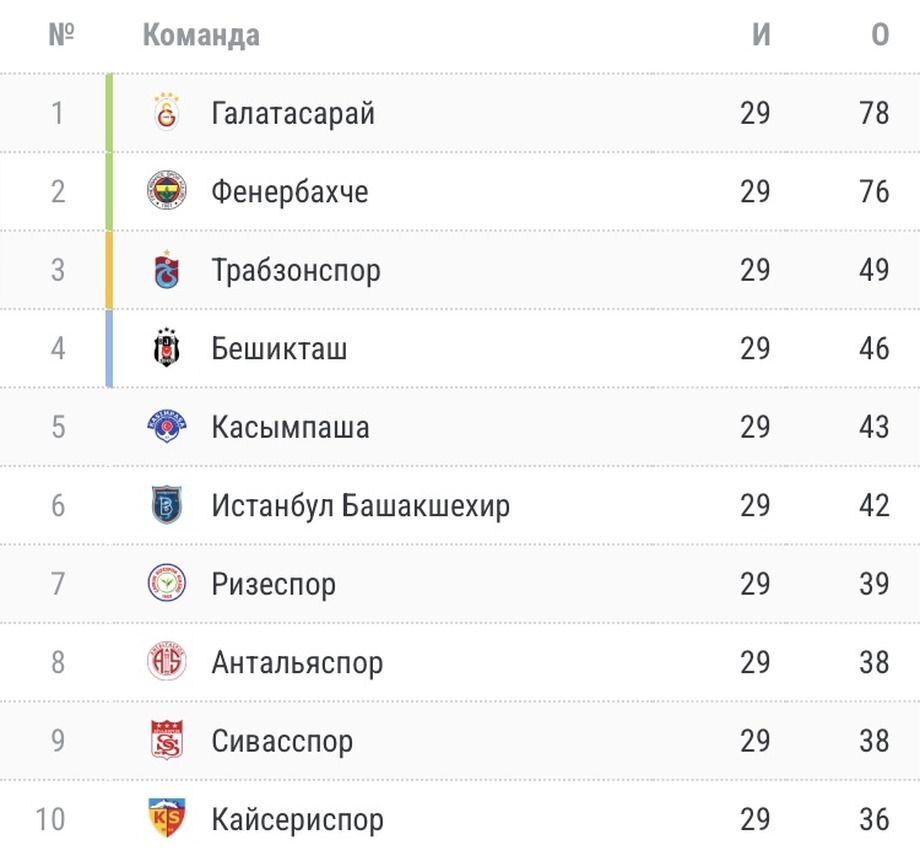
Task: Click the Antalyaspor team logo
Action: pyautogui.click(x=166, y=662)
